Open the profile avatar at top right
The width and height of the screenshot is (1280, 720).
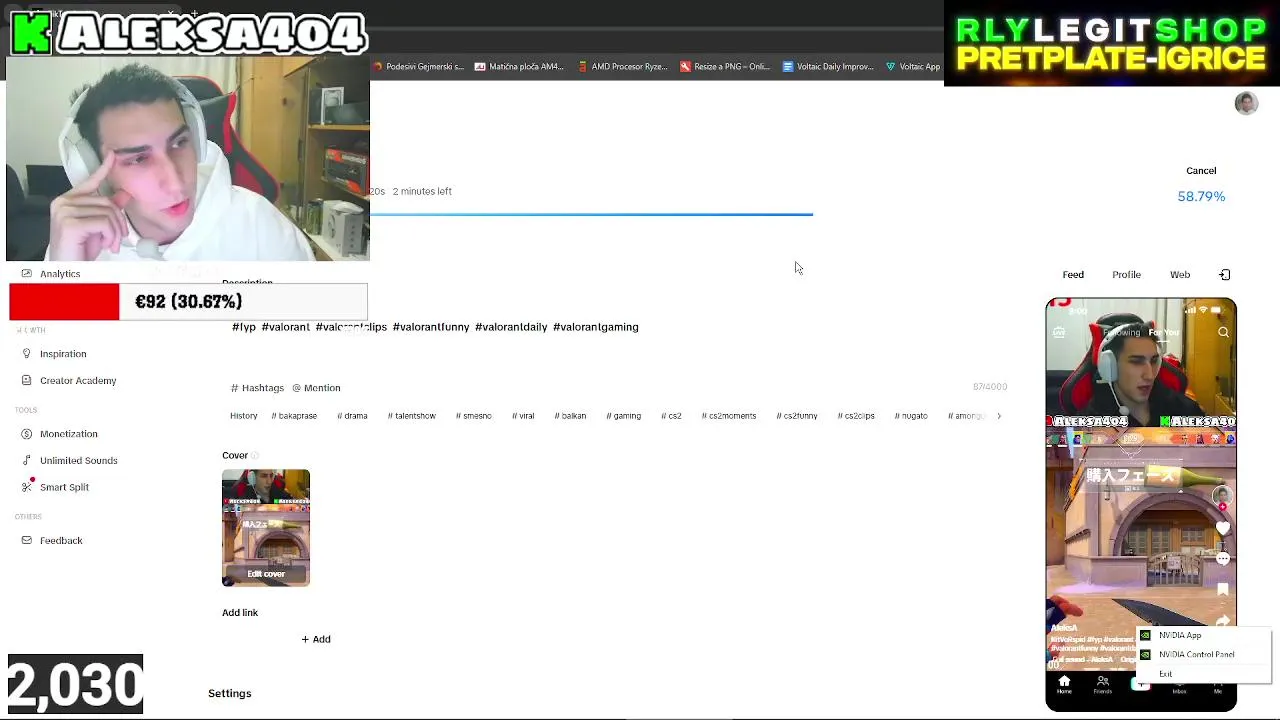pyautogui.click(x=1246, y=103)
